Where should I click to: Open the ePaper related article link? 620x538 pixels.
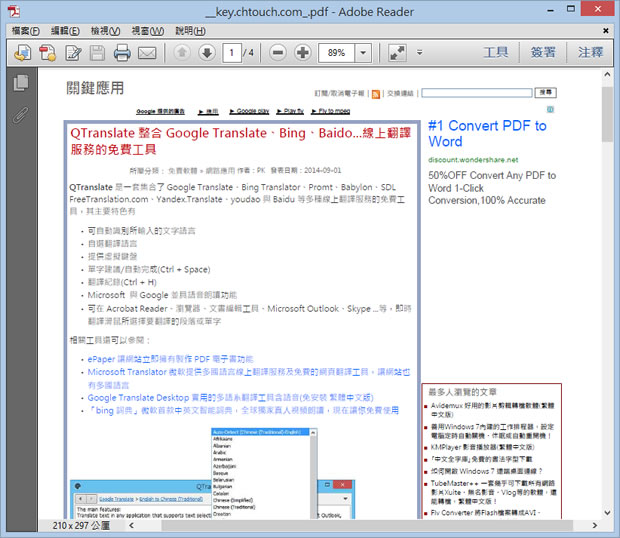tap(170, 359)
